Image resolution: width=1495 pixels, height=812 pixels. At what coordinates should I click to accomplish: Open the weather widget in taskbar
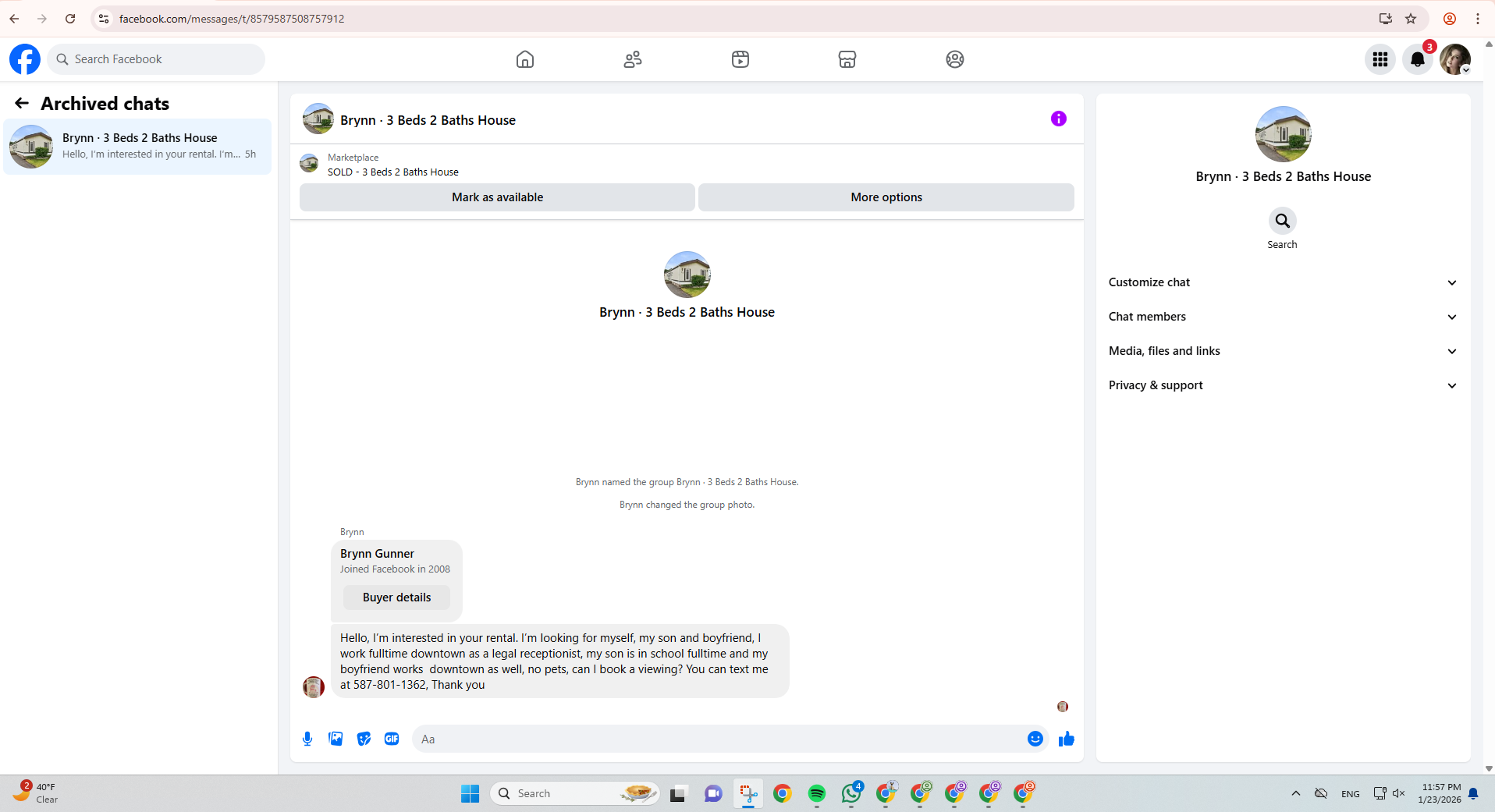coord(37,793)
